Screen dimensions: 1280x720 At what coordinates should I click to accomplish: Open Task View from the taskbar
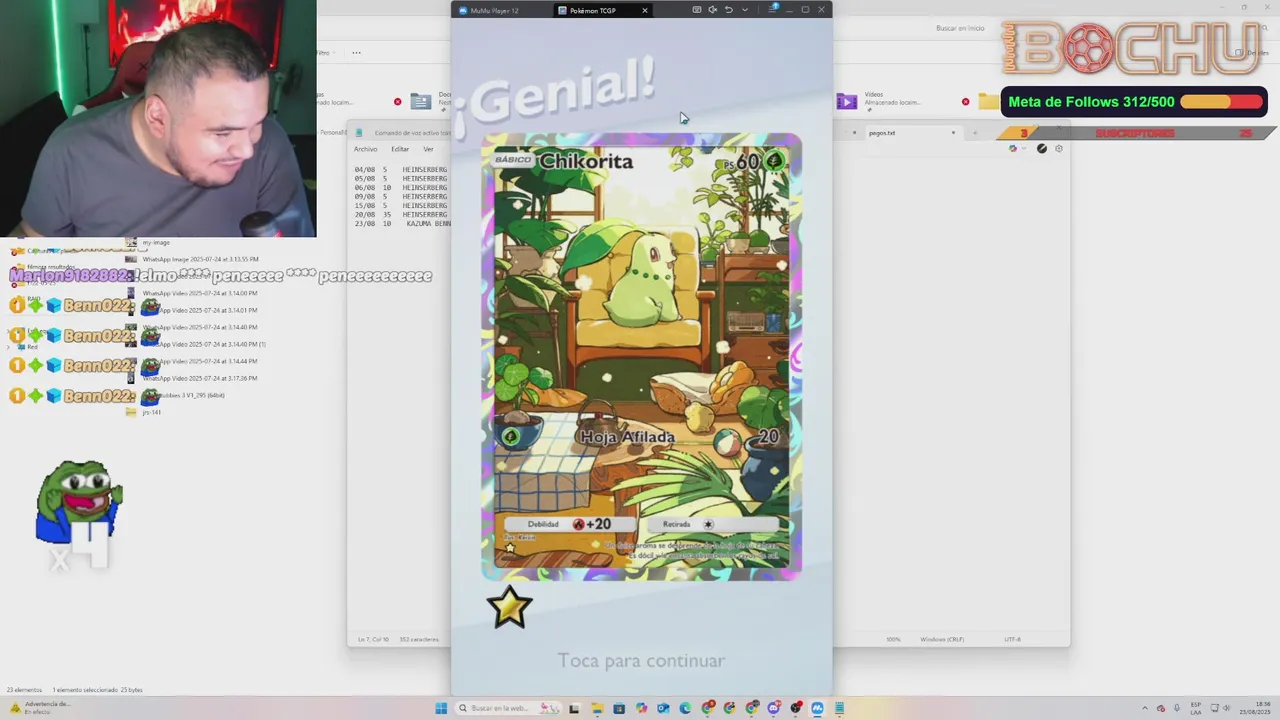click(574, 709)
